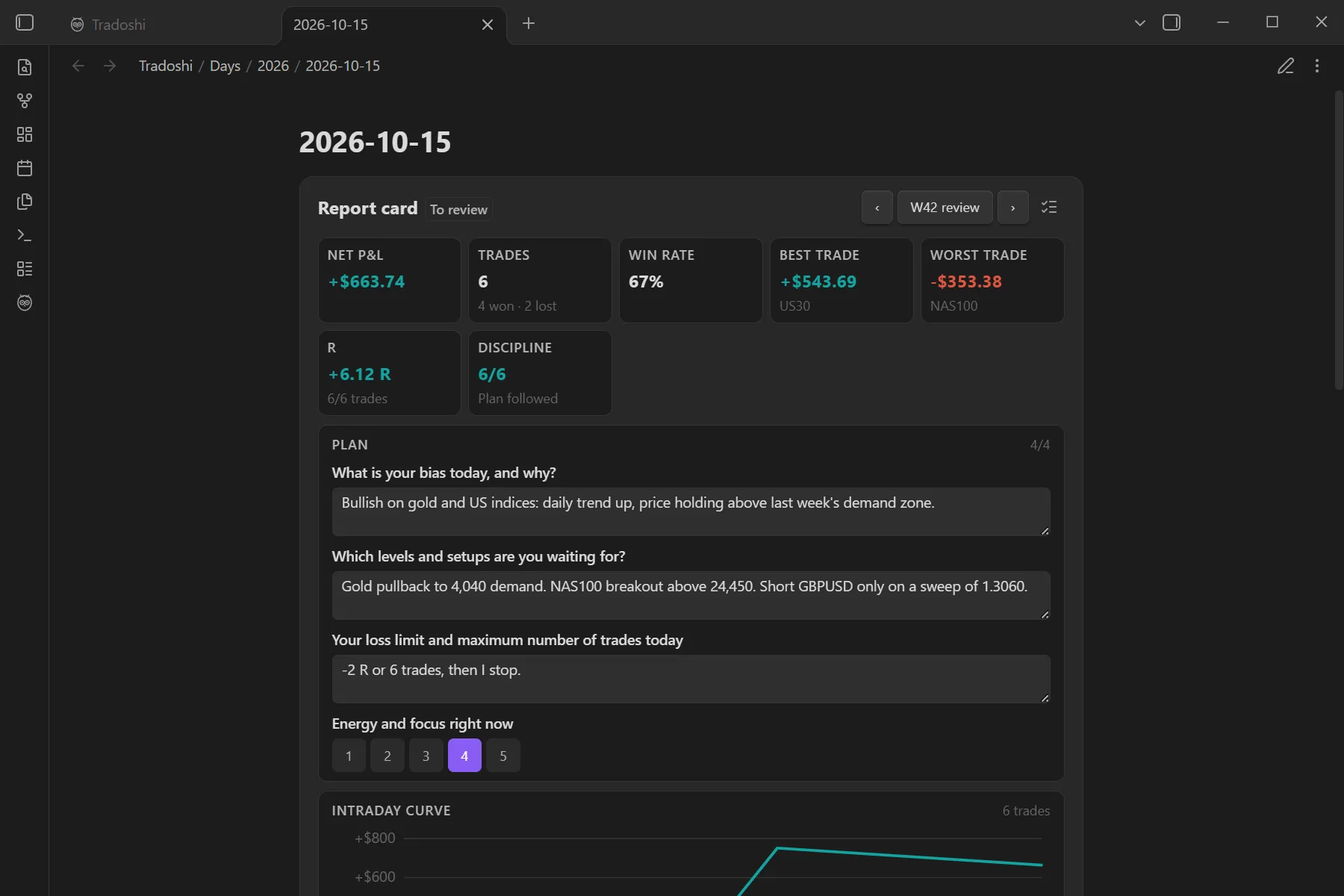Set energy and focus to 3
1344x896 pixels.
click(x=426, y=756)
